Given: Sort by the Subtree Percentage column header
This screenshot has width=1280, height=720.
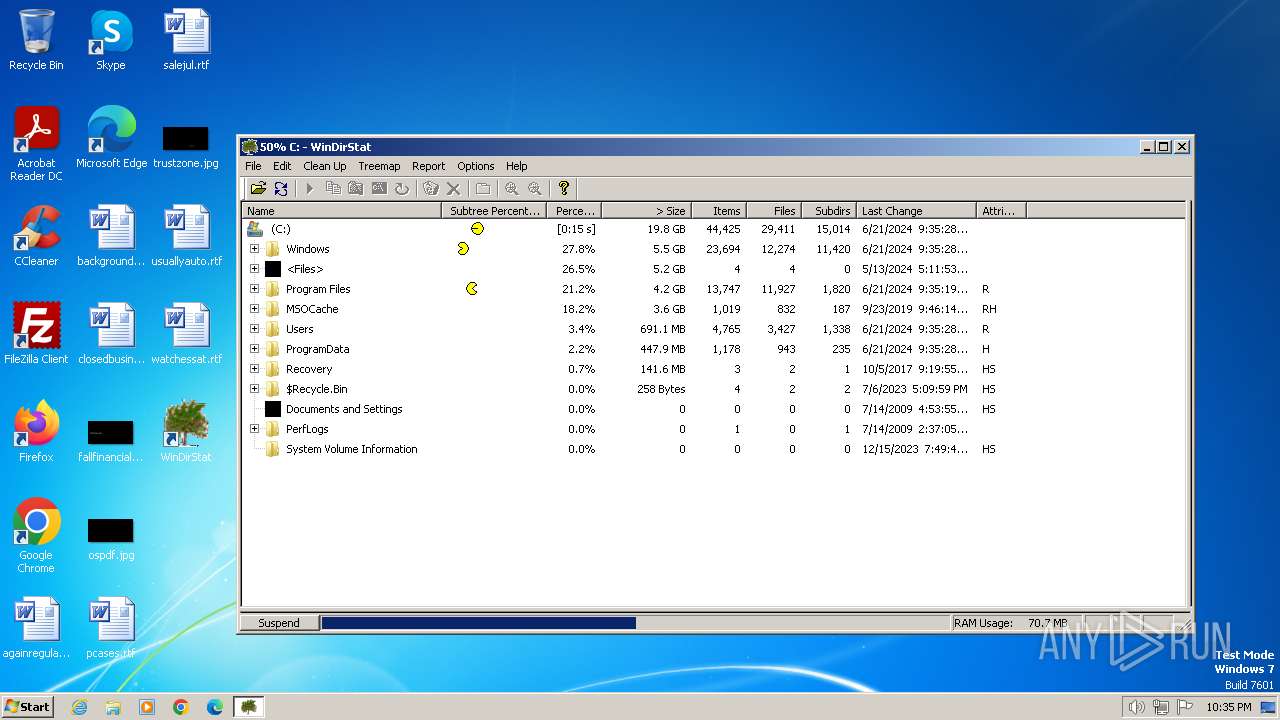Looking at the screenshot, I should pos(494,211).
